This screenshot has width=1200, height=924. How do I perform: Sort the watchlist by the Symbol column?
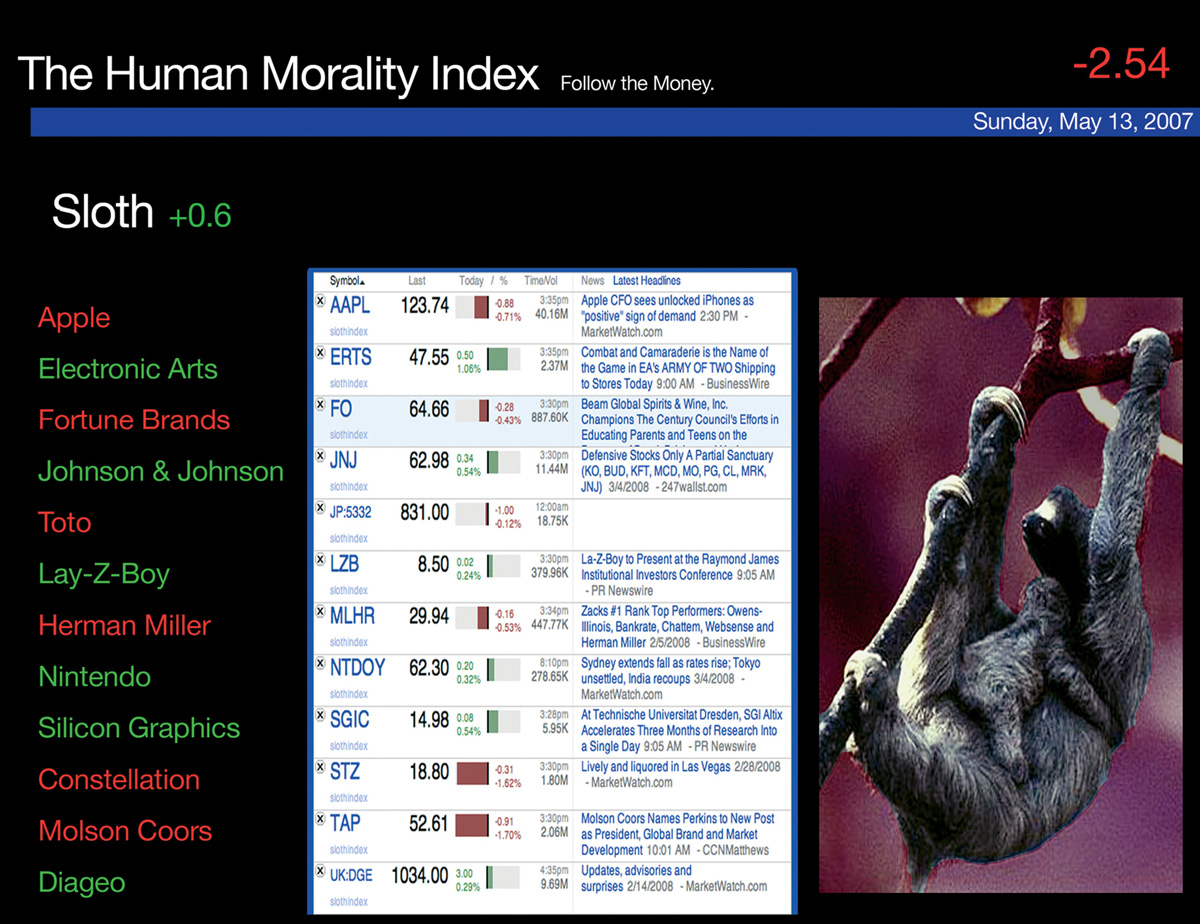pos(347,281)
